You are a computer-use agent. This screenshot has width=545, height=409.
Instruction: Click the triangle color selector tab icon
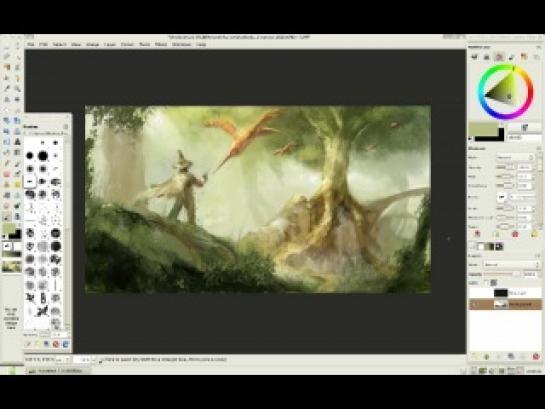499,57
